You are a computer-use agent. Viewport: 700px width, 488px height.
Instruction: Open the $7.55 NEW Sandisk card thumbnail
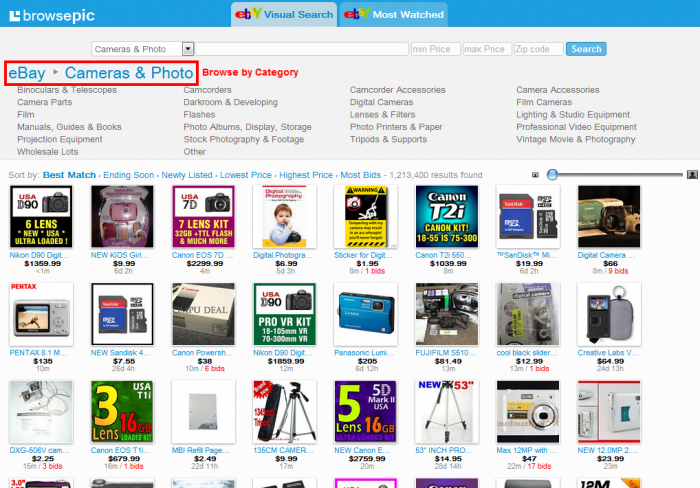click(122, 314)
